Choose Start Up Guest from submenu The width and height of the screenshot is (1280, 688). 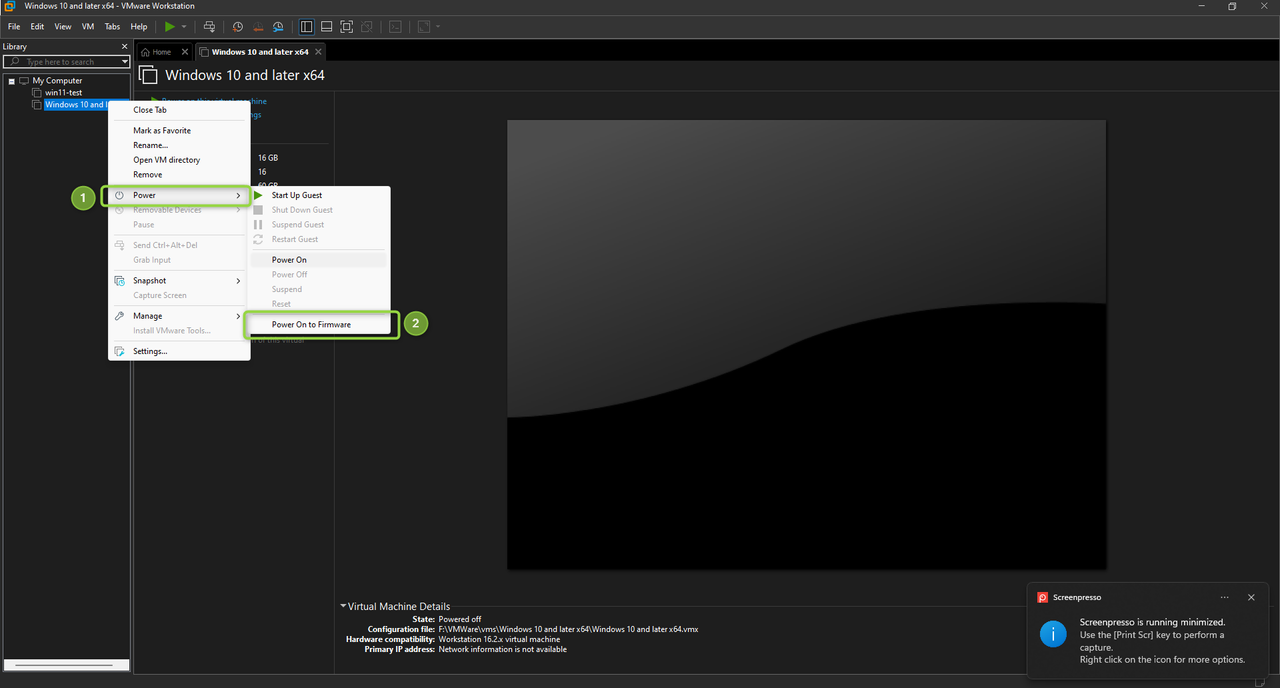[296, 195]
